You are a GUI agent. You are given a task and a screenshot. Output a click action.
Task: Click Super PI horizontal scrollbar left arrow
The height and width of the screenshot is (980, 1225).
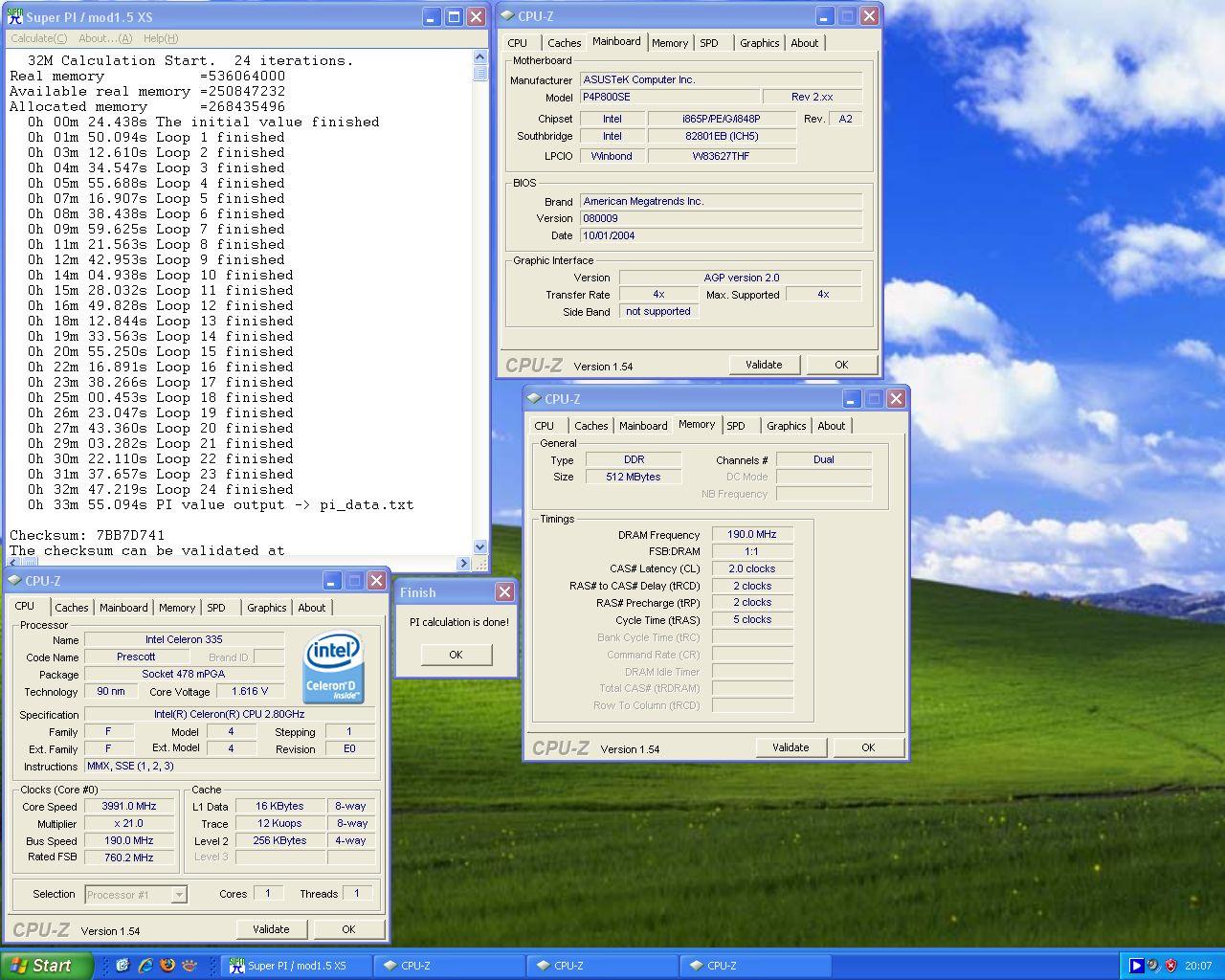tap(12, 562)
